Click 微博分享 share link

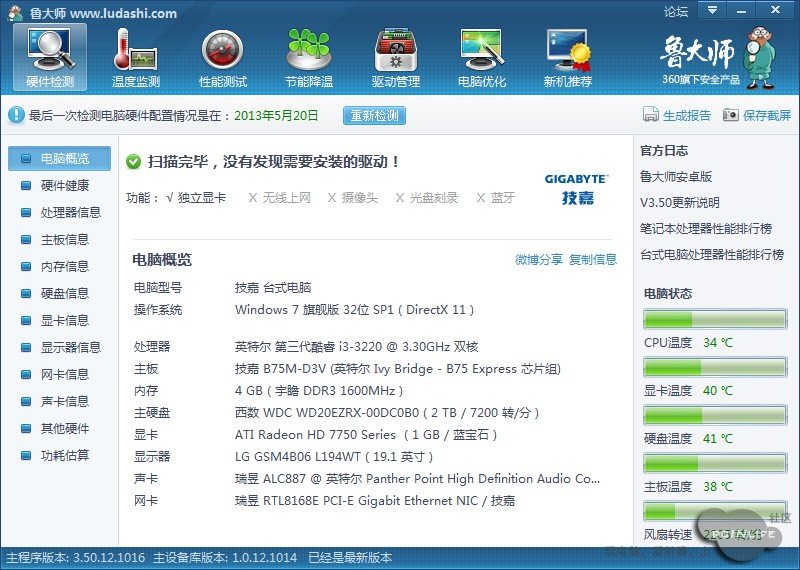(539, 260)
